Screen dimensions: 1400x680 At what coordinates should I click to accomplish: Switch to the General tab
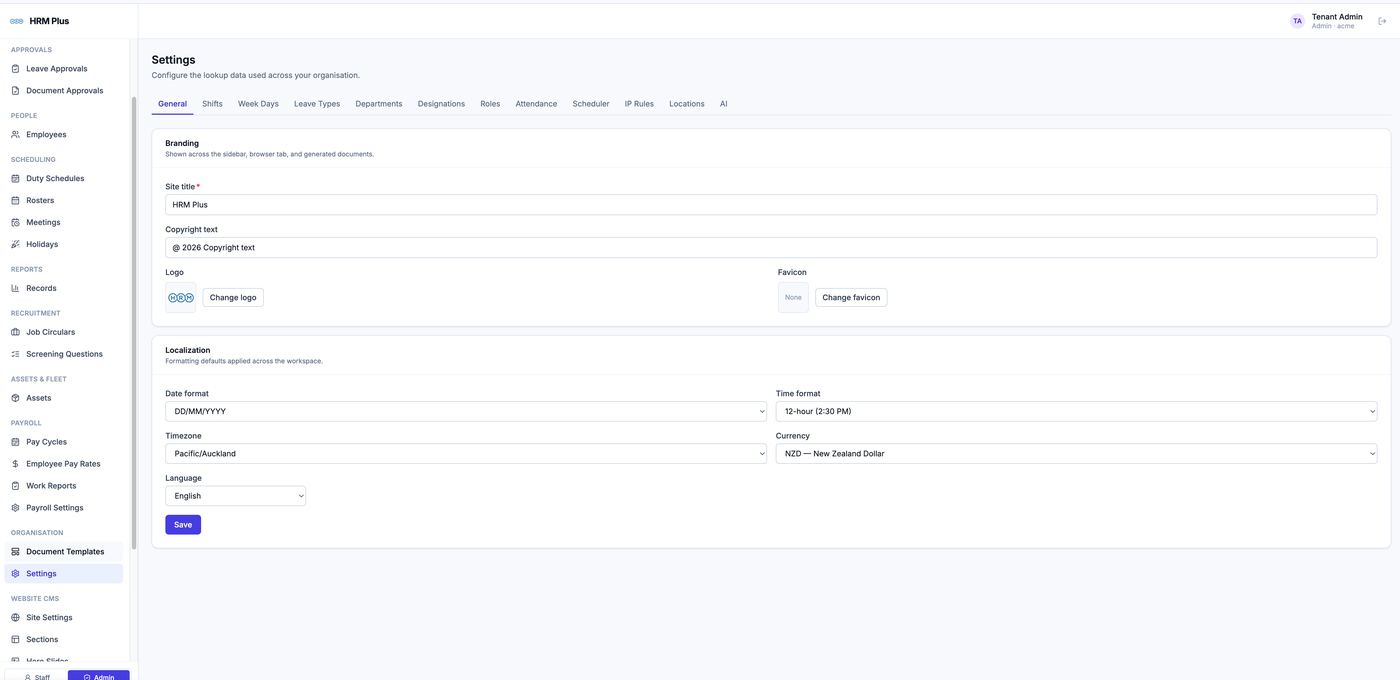172,104
